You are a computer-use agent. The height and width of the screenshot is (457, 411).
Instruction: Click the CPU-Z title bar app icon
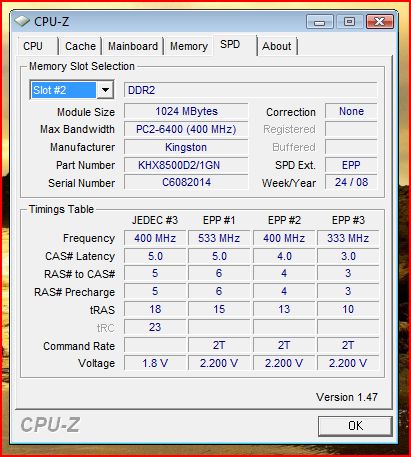[22, 22]
